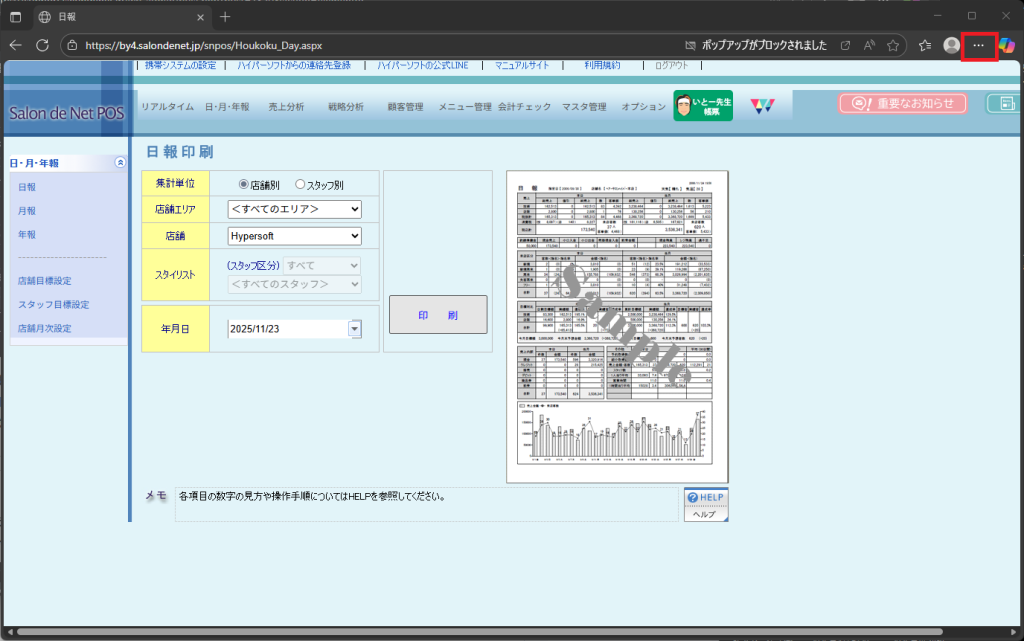
Task: Click the colorful W logo icon
Action: 763,106
